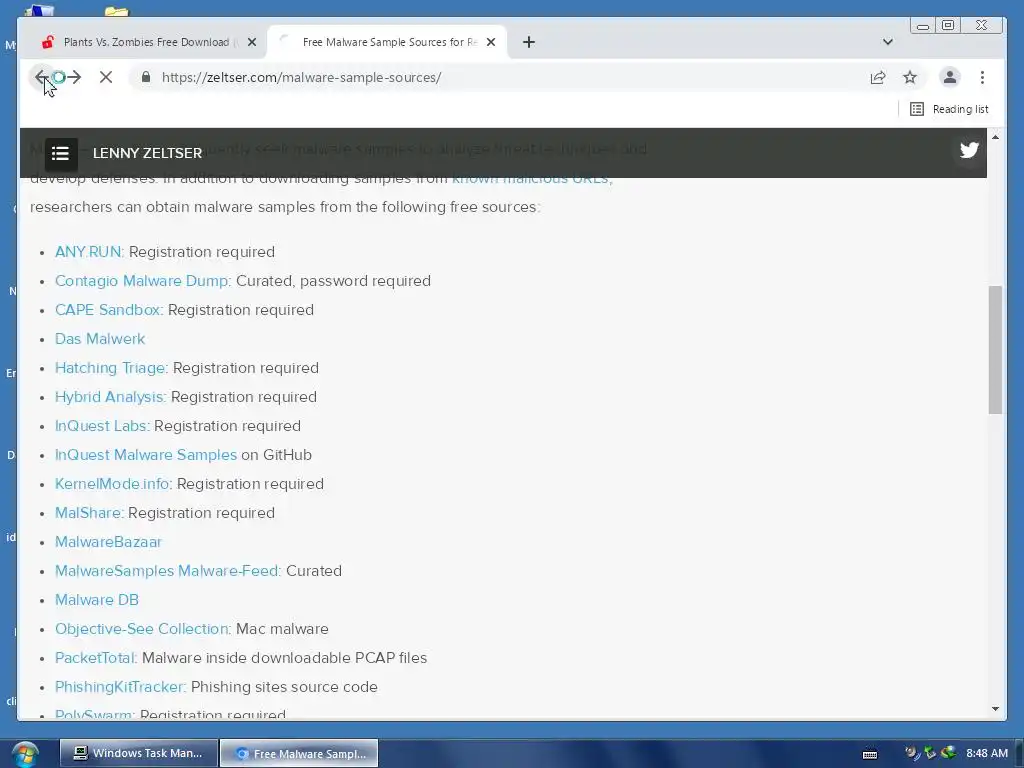Select the Free Malware Sample Sources tab
Viewport: 1024px width, 768px height.
click(x=387, y=42)
